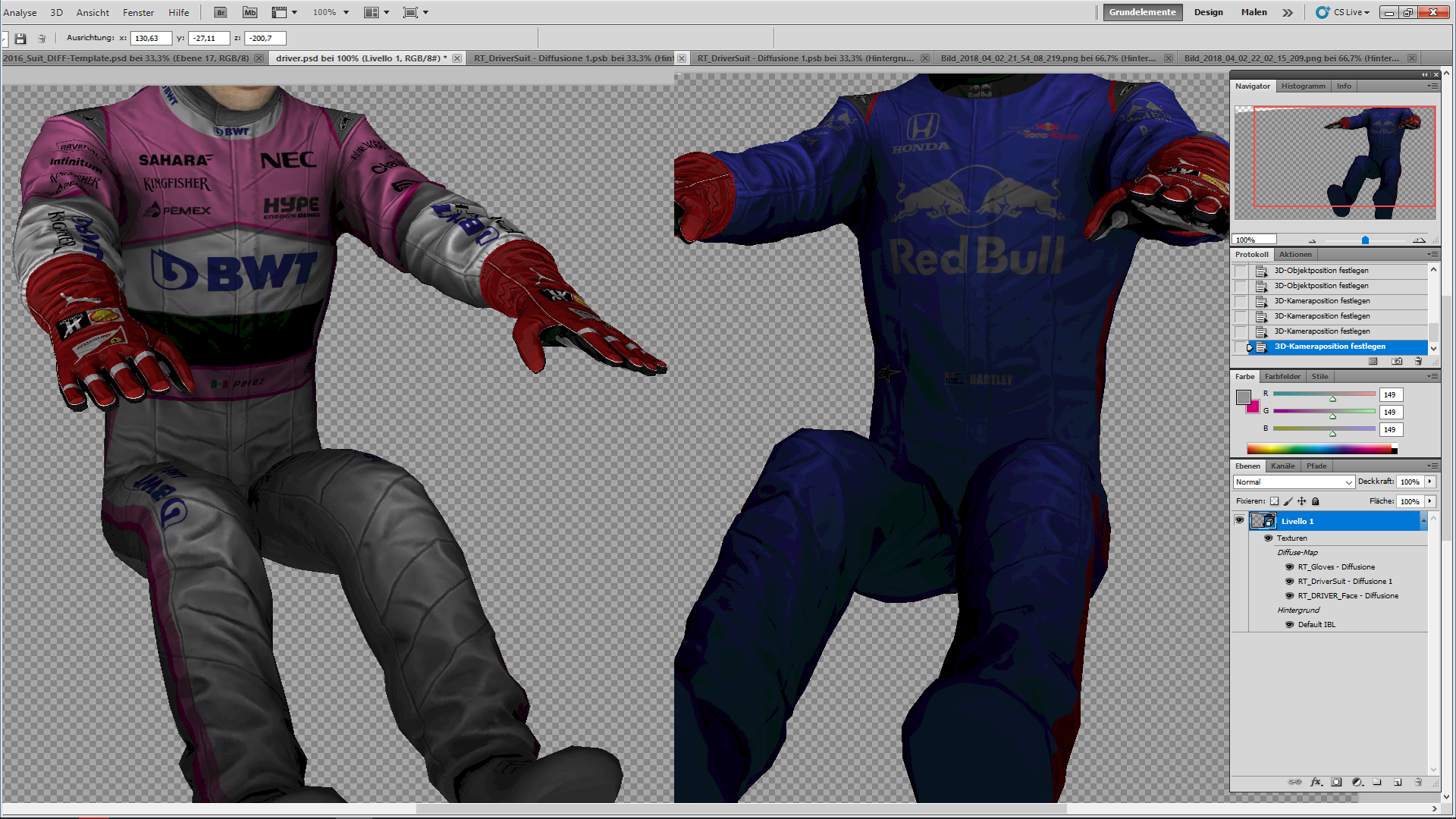Screen dimensions: 1456x819
Task: Toggle visibility of Livello 1 layer
Action: click(1239, 521)
